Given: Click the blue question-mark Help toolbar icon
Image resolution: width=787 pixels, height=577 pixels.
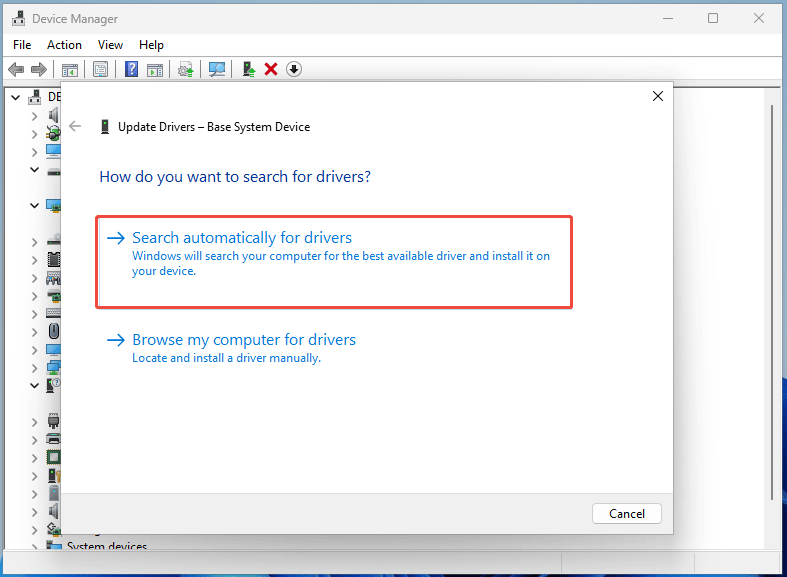Looking at the screenshot, I should (x=132, y=69).
